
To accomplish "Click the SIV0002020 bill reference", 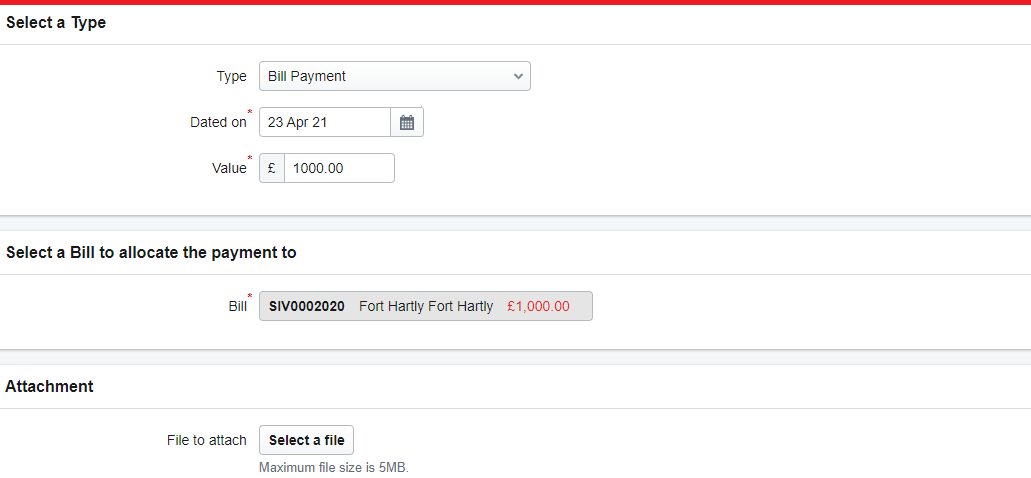I will [x=306, y=306].
